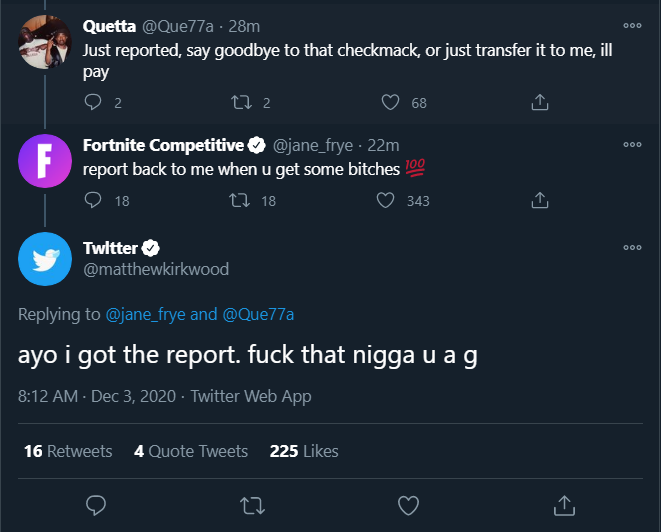
Task: View the 4 Quote Tweets
Action: pos(191,451)
